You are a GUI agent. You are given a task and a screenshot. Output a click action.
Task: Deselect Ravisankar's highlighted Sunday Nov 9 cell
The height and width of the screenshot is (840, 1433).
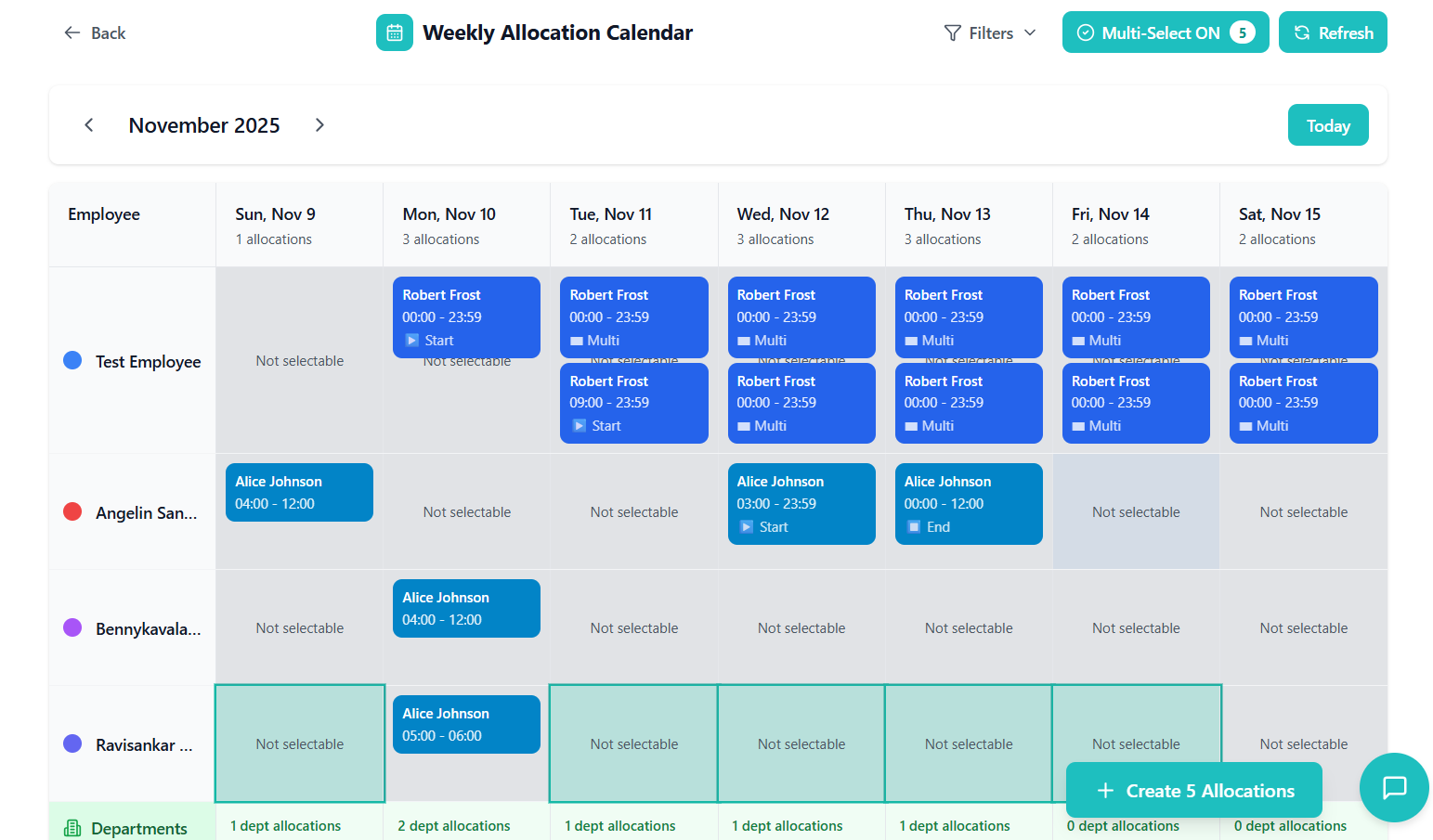point(300,743)
